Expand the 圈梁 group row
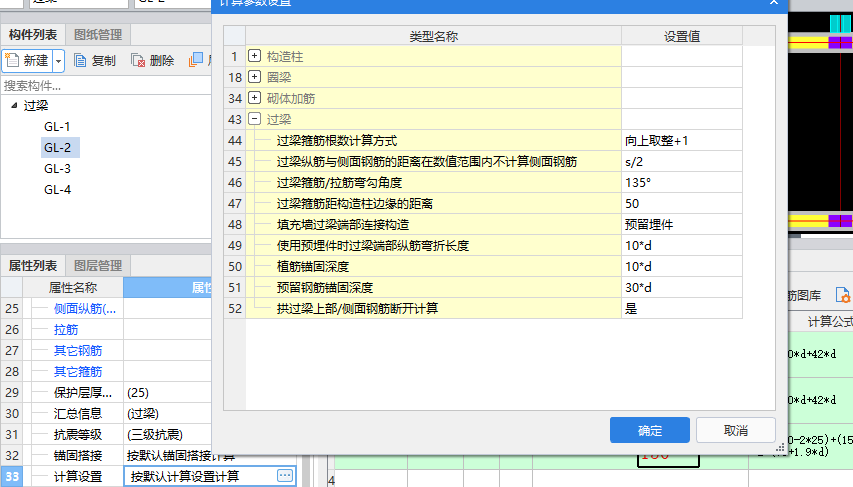853x487 pixels. pos(254,77)
